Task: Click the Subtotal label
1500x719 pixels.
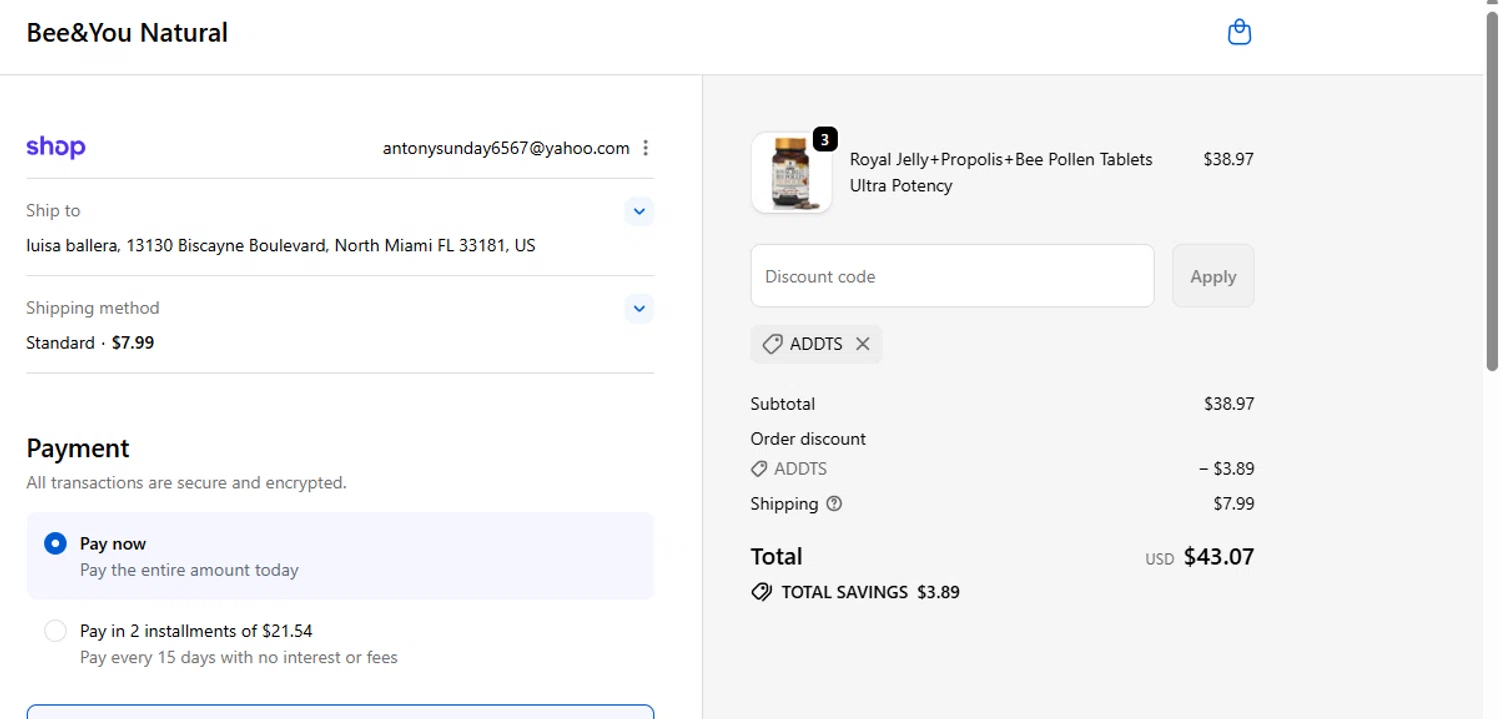Action: [x=783, y=404]
